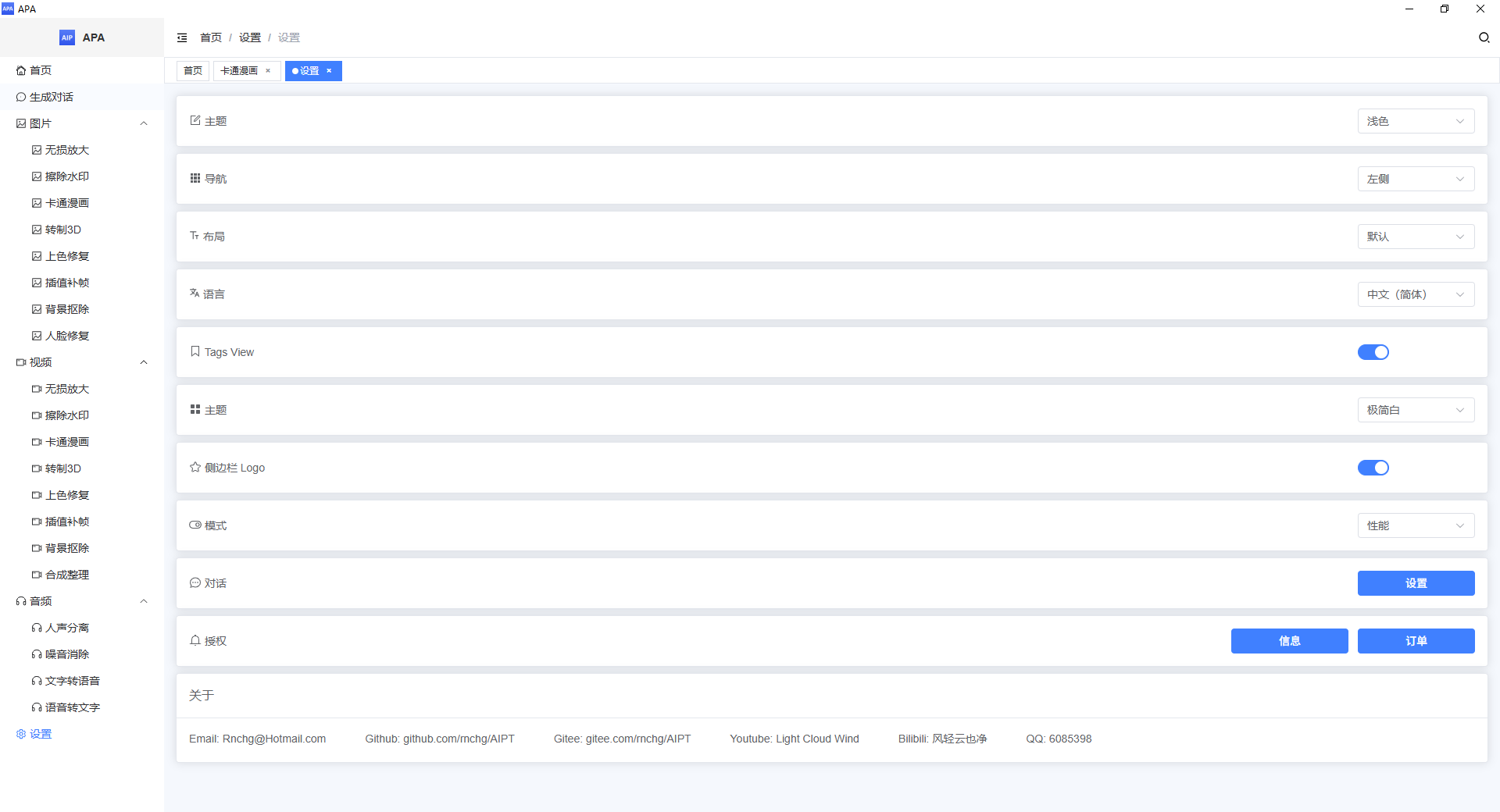Viewport: 1500px width, 812px height.
Task: Click the 订单 button in 授权 row
Action: pyautogui.click(x=1416, y=641)
